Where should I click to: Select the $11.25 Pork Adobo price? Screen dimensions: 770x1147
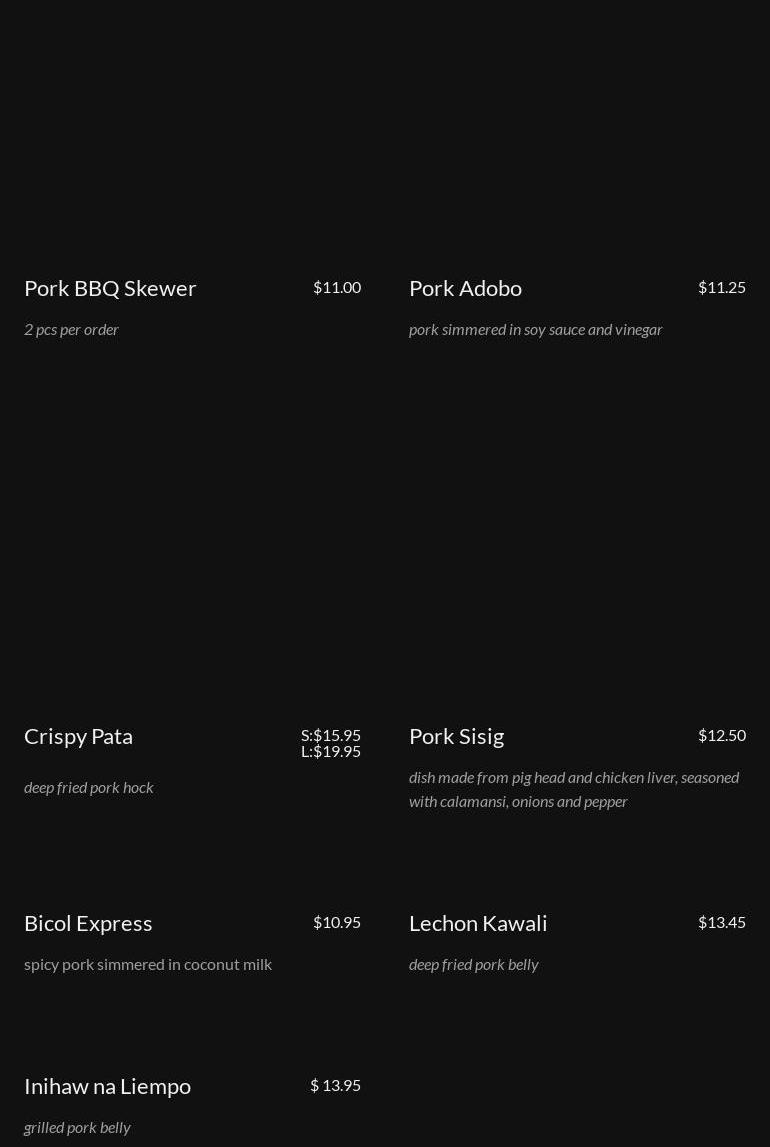tap(722, 287)
